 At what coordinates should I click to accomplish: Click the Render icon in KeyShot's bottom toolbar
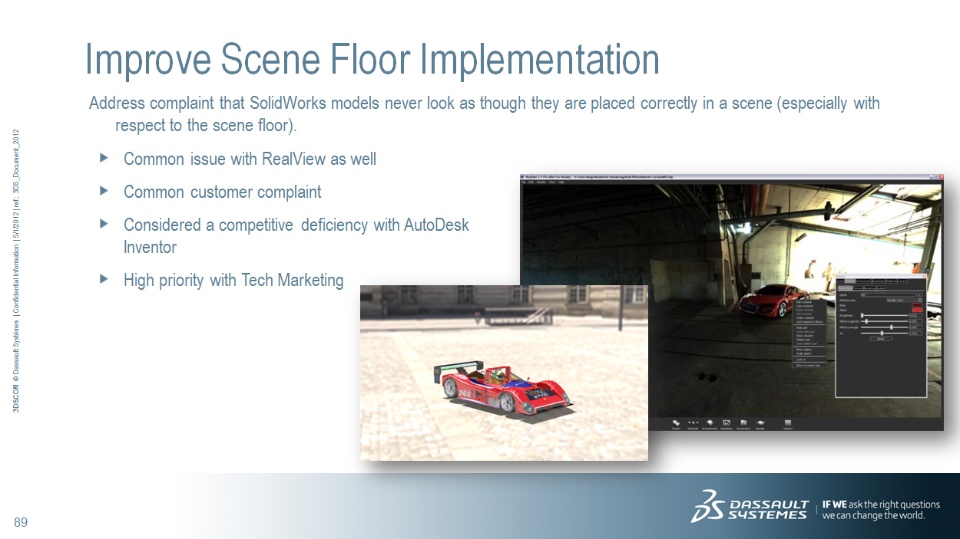click(760, 424)
